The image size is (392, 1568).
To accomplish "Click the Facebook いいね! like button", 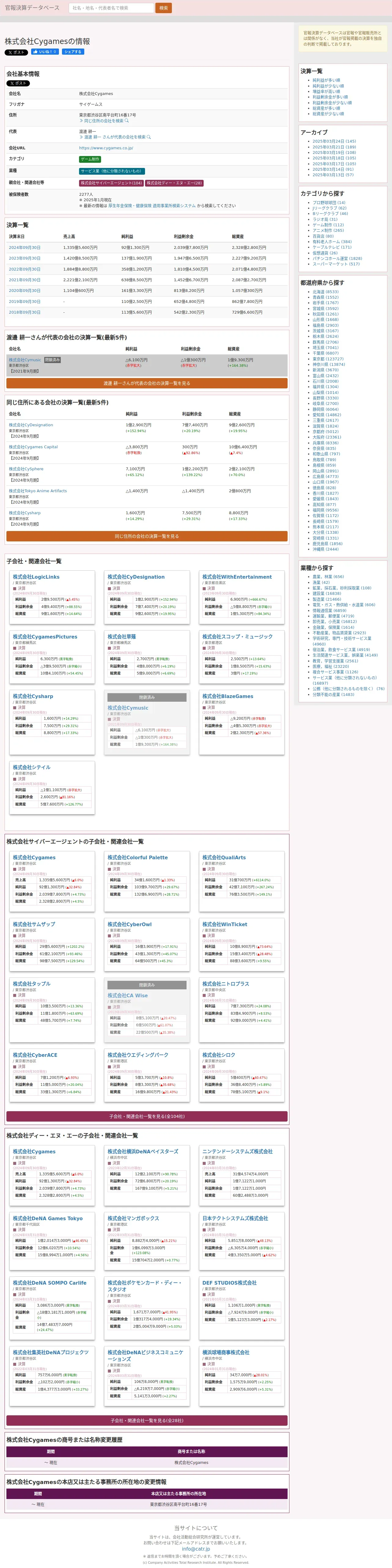I will click(45, 52).
